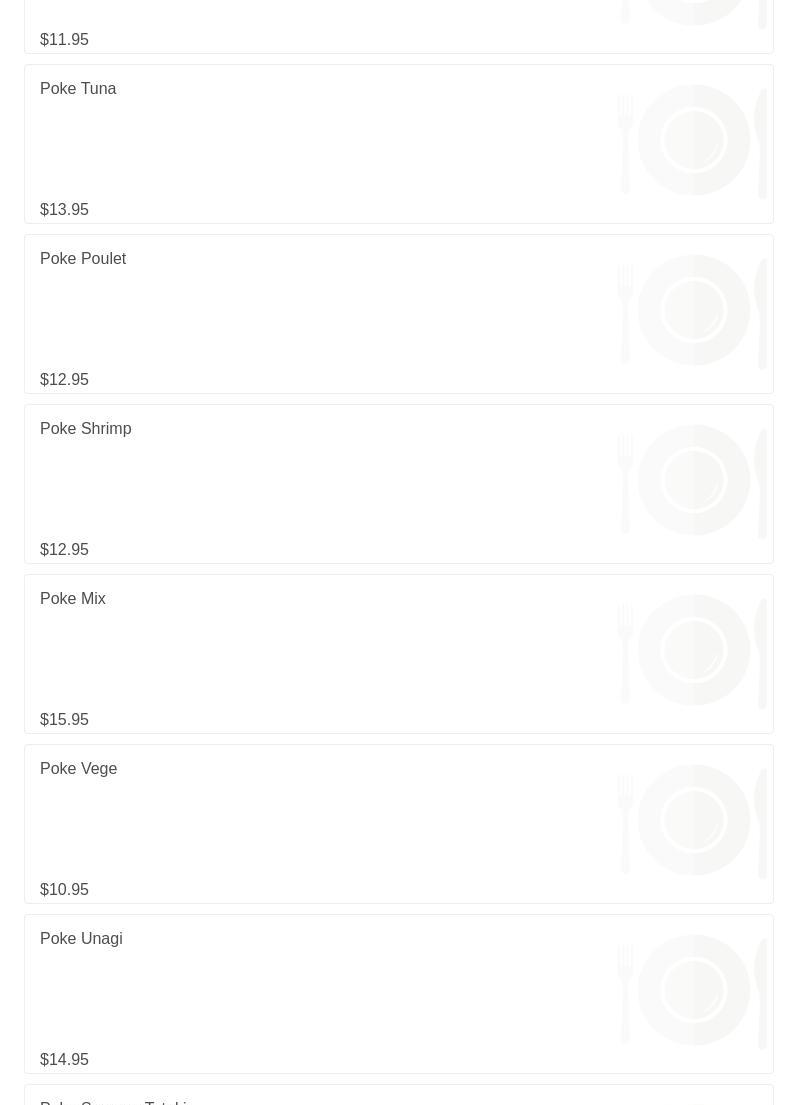Screen dimensions: 785x1105
Task: Select the Poke Vege item name
Action: (79, 769)
